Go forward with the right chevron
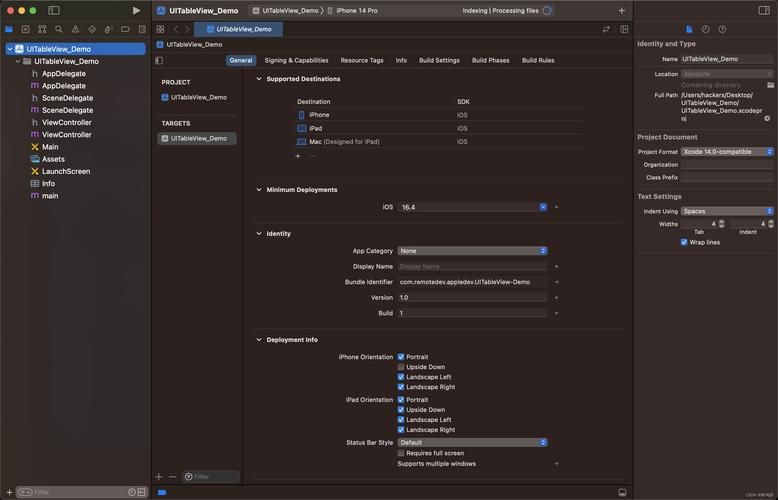 point(187,29)
